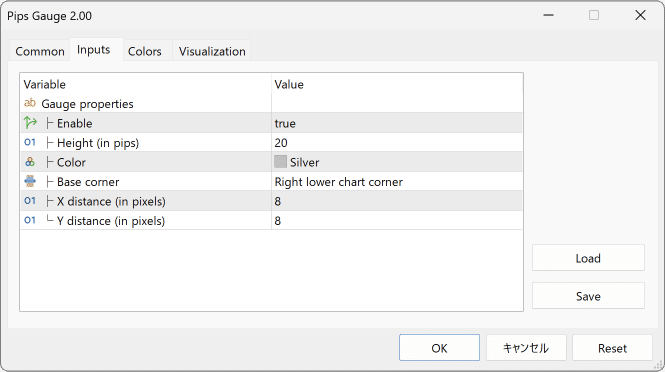
Task: Switch to the Colors tab
Action: coord(145,51)
